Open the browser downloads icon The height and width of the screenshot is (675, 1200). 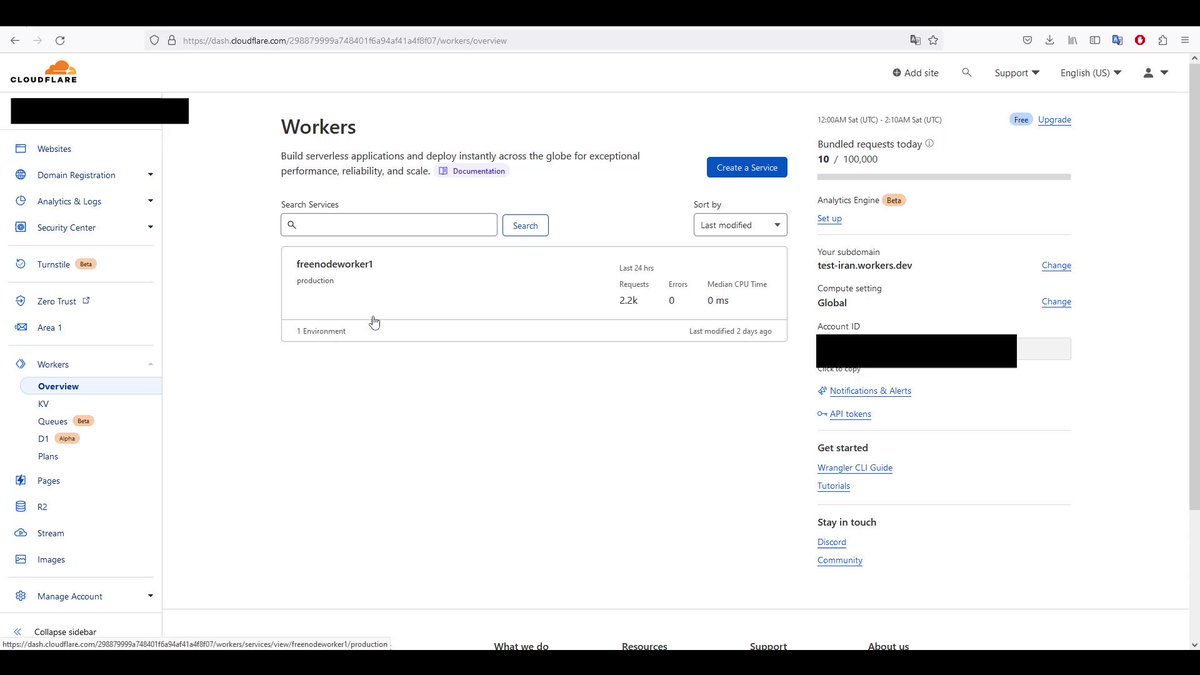pyautogui.click(x=1049, y=40)
